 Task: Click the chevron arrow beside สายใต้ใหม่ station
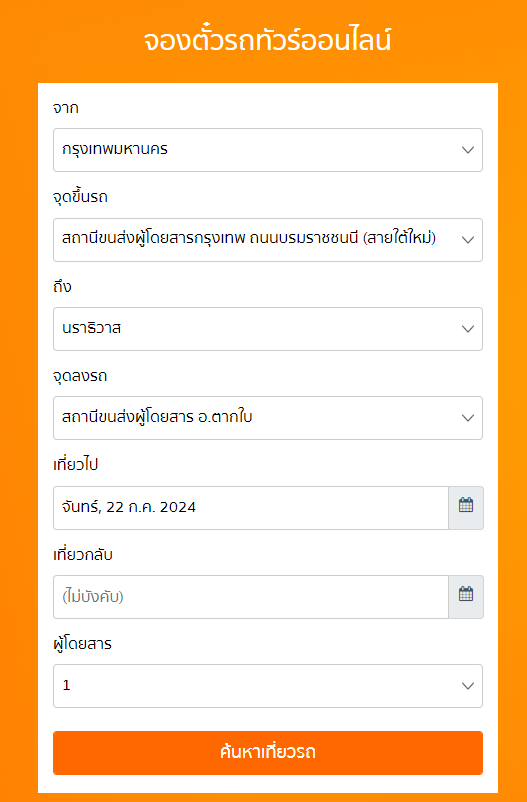[468, 240]
